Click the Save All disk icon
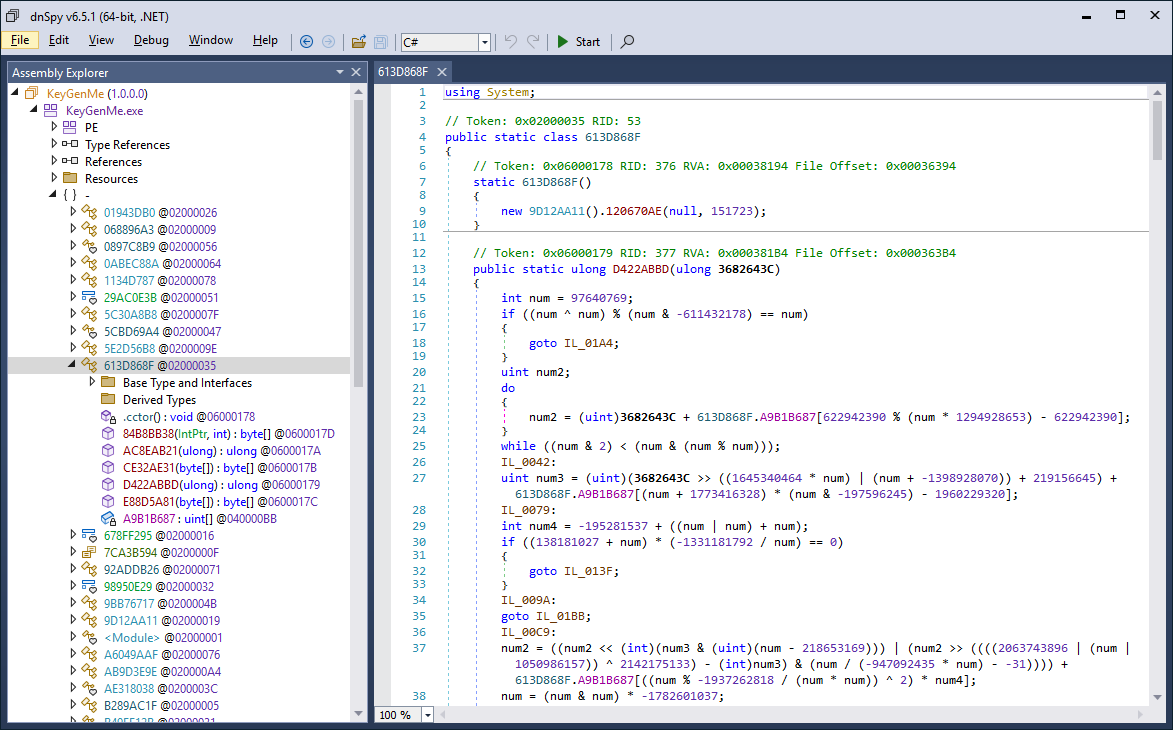The width and height of the screenshot is (1173, 730). [381, 41]
